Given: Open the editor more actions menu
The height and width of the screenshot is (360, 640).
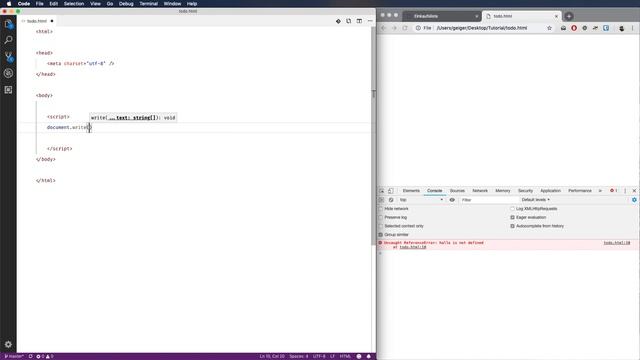Looking at the screenshot, I should point(370,21).
